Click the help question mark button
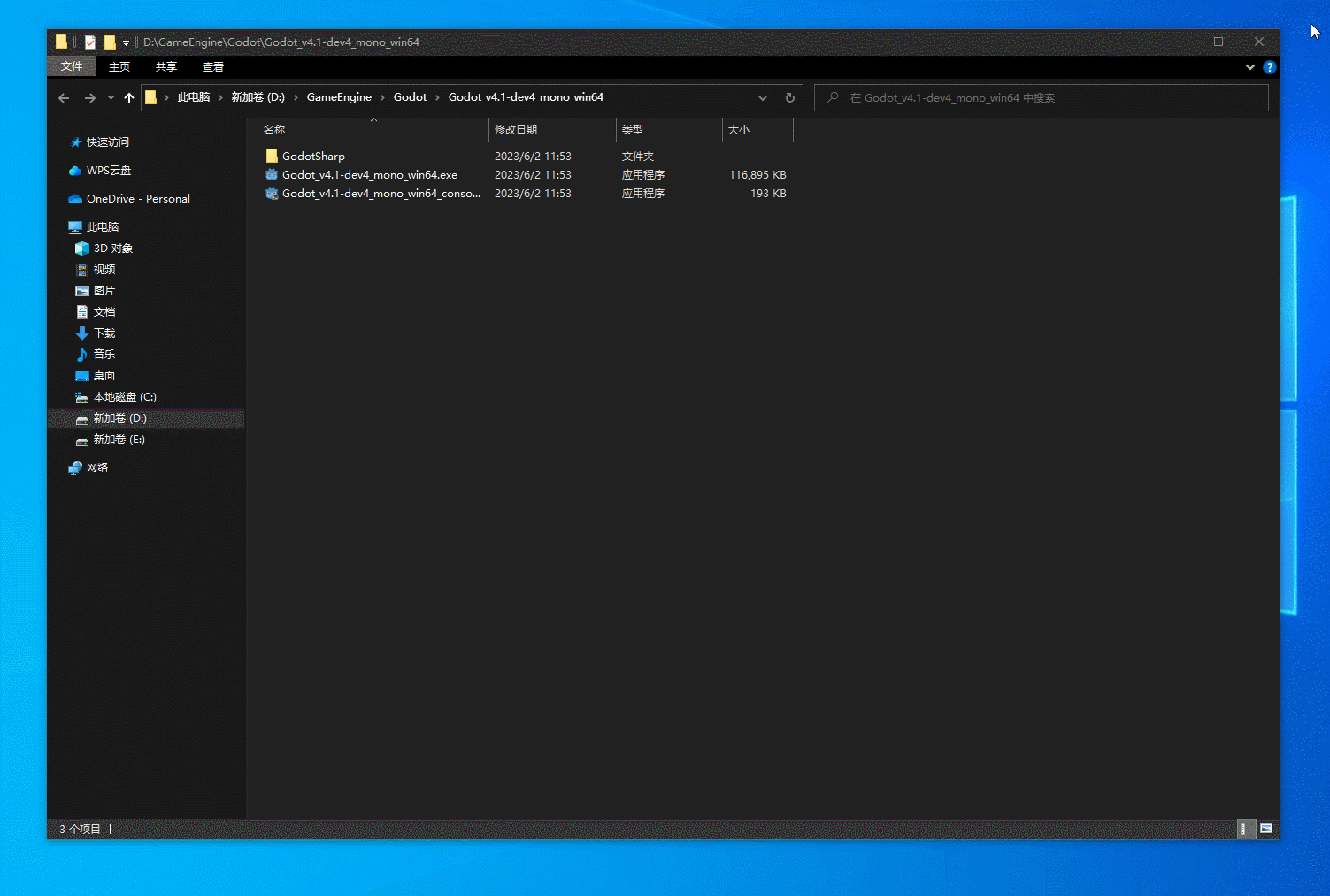The width and height of the screenshot is (1330, 896). (1270, 66)
